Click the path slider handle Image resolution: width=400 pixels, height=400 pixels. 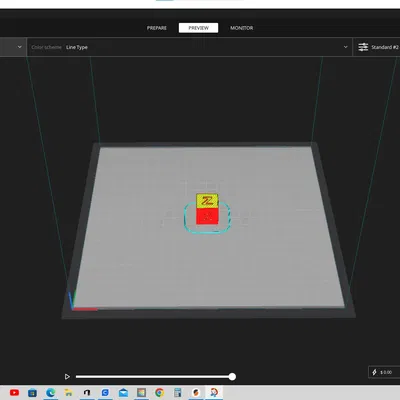232,377
